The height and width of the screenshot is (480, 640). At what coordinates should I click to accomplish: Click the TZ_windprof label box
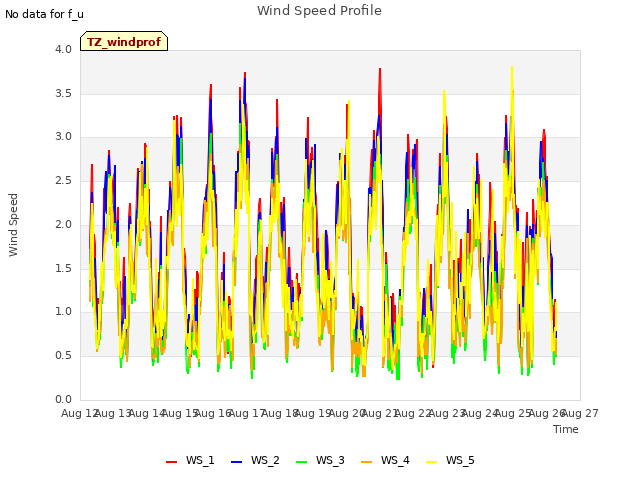[124, 41]
